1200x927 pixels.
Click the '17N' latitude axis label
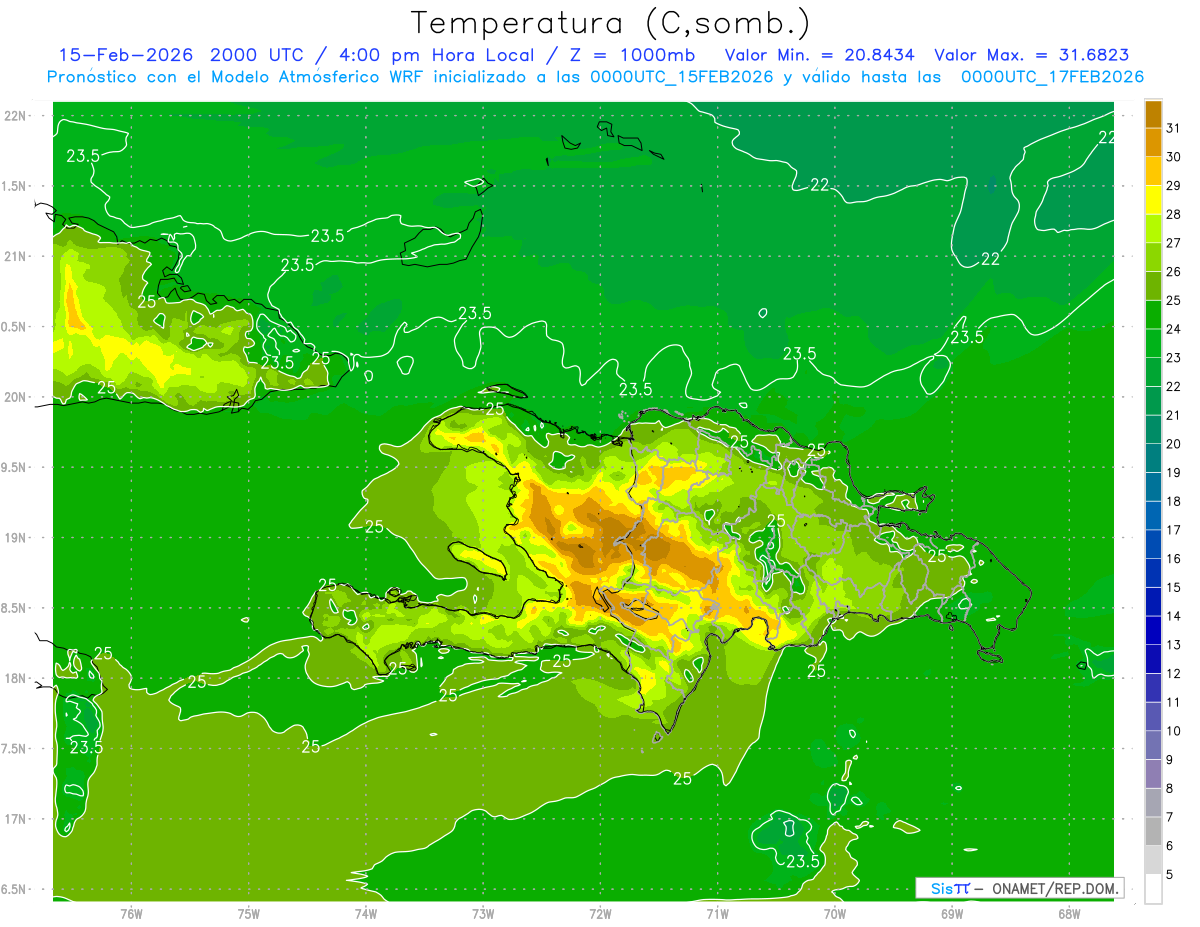(14, 819)
